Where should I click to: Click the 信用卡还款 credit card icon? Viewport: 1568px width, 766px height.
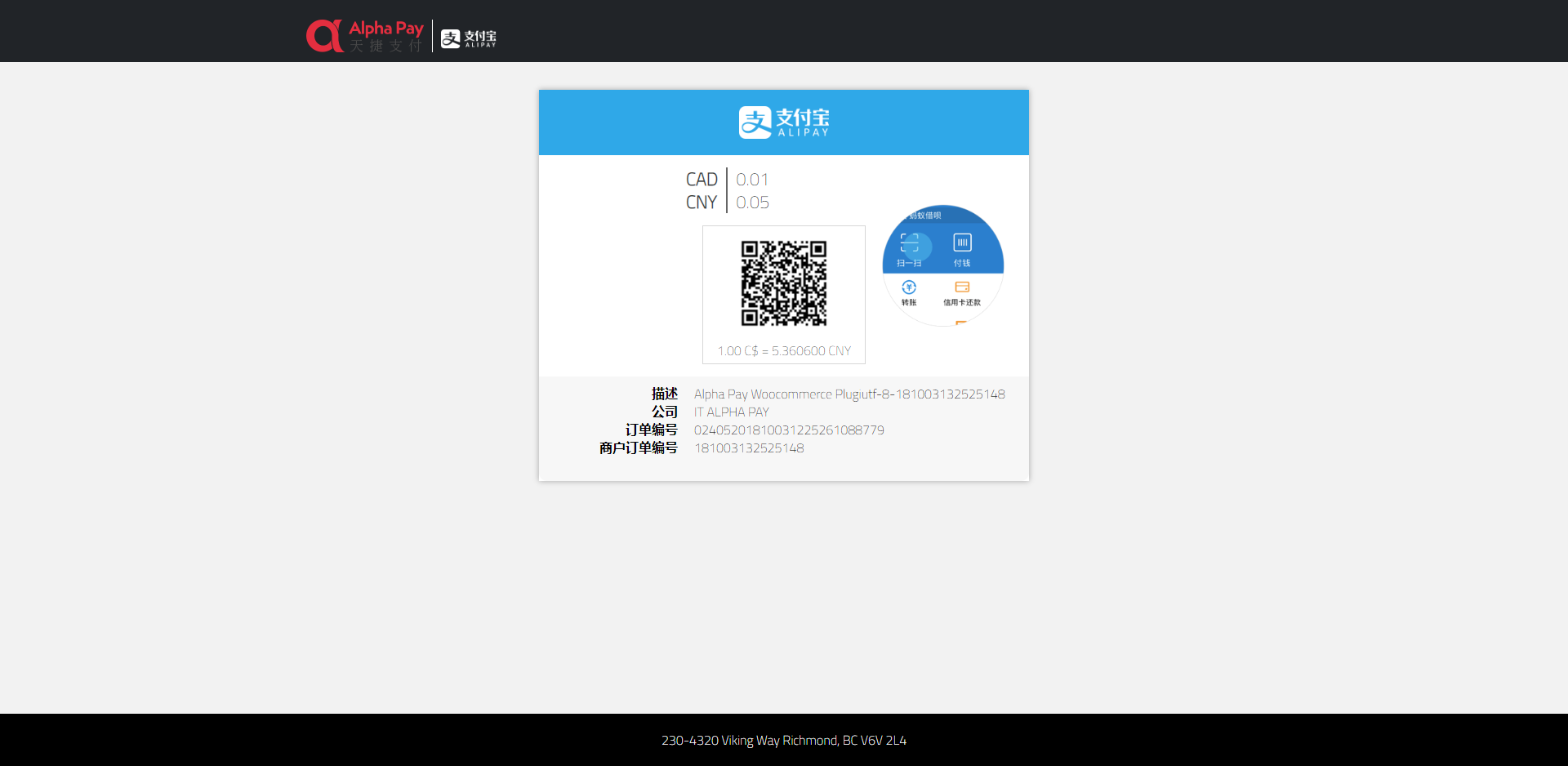point(962,287)
